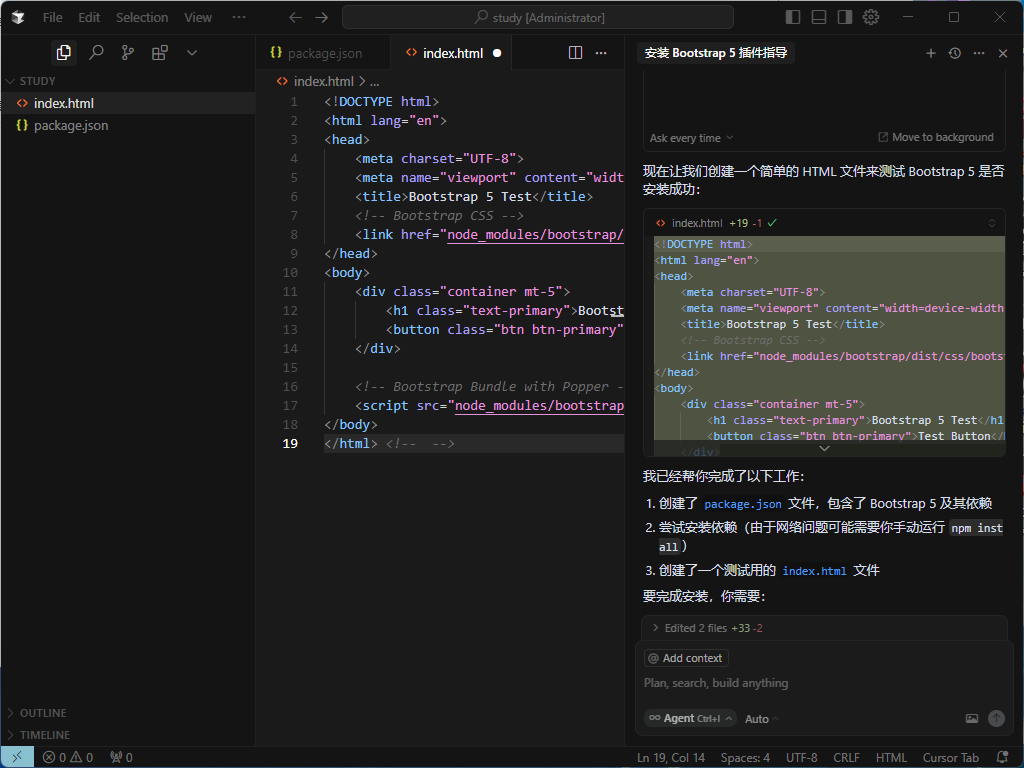This screenshot has width=1024, height=768.
Task: Click the notifications bell in status bar
Action: click(x=1003, y=757)
